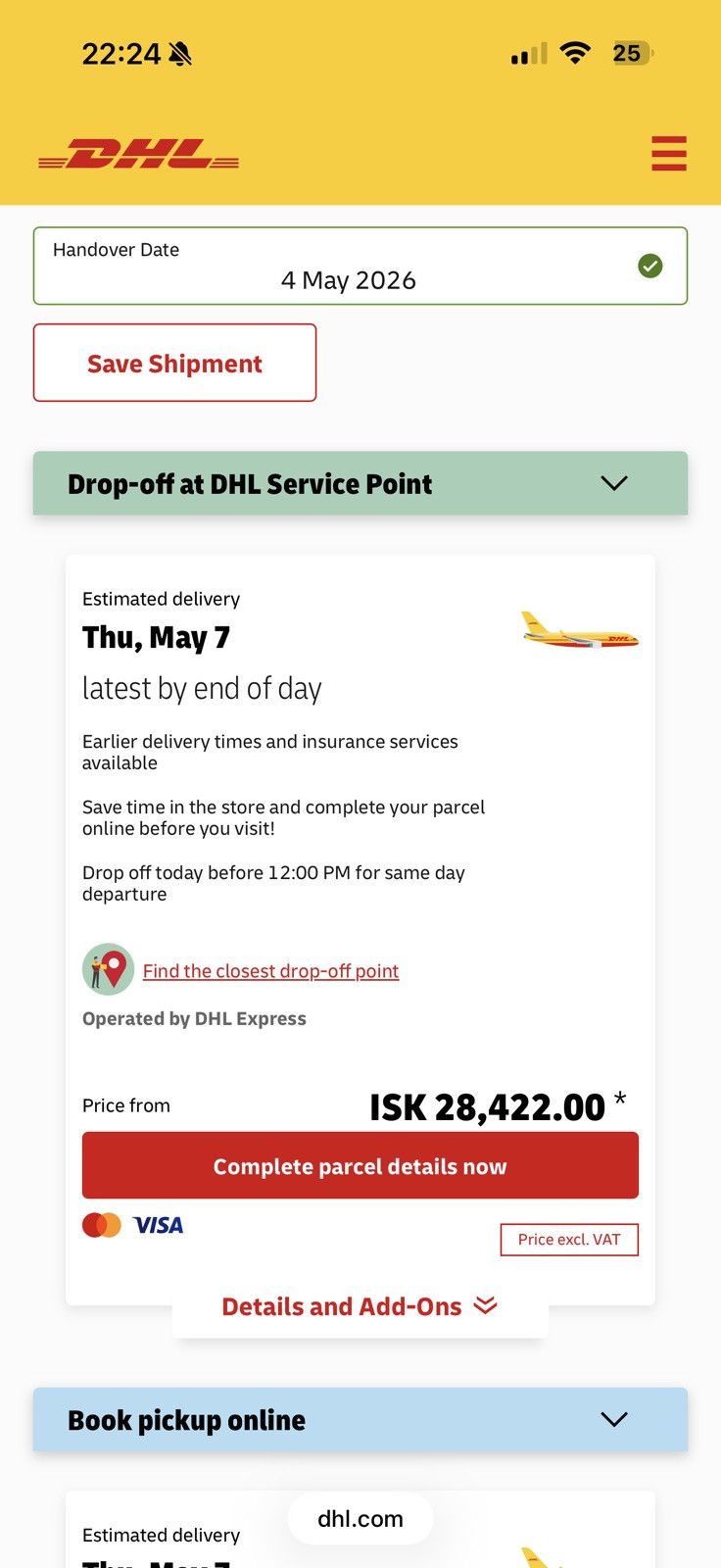The width and height of the screenshot is (721, 1568).
Task: Tap the yellow DHL airplane image
Action: pyautogui.click(x=580, y=630)
